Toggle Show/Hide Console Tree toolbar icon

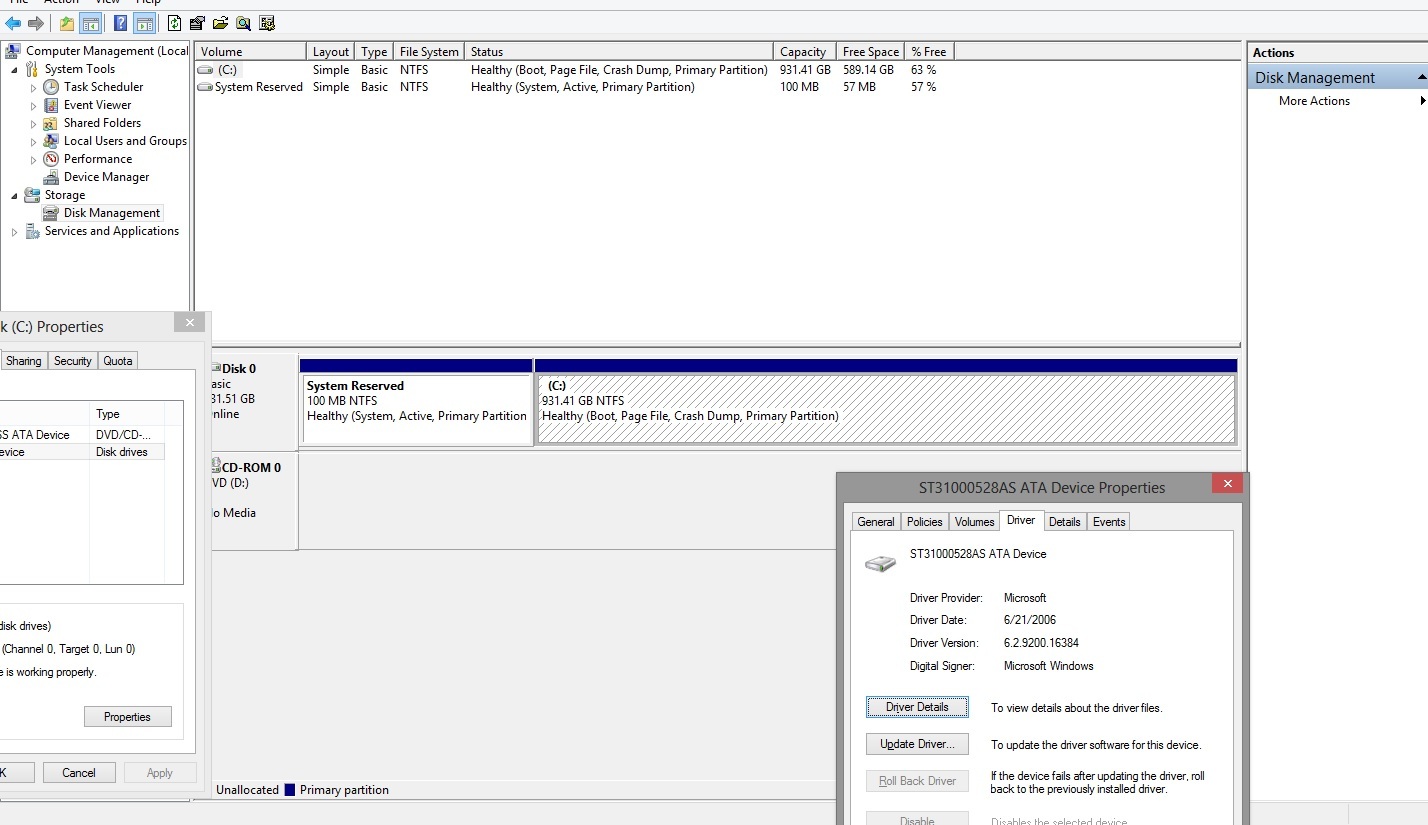coord(90,23)
